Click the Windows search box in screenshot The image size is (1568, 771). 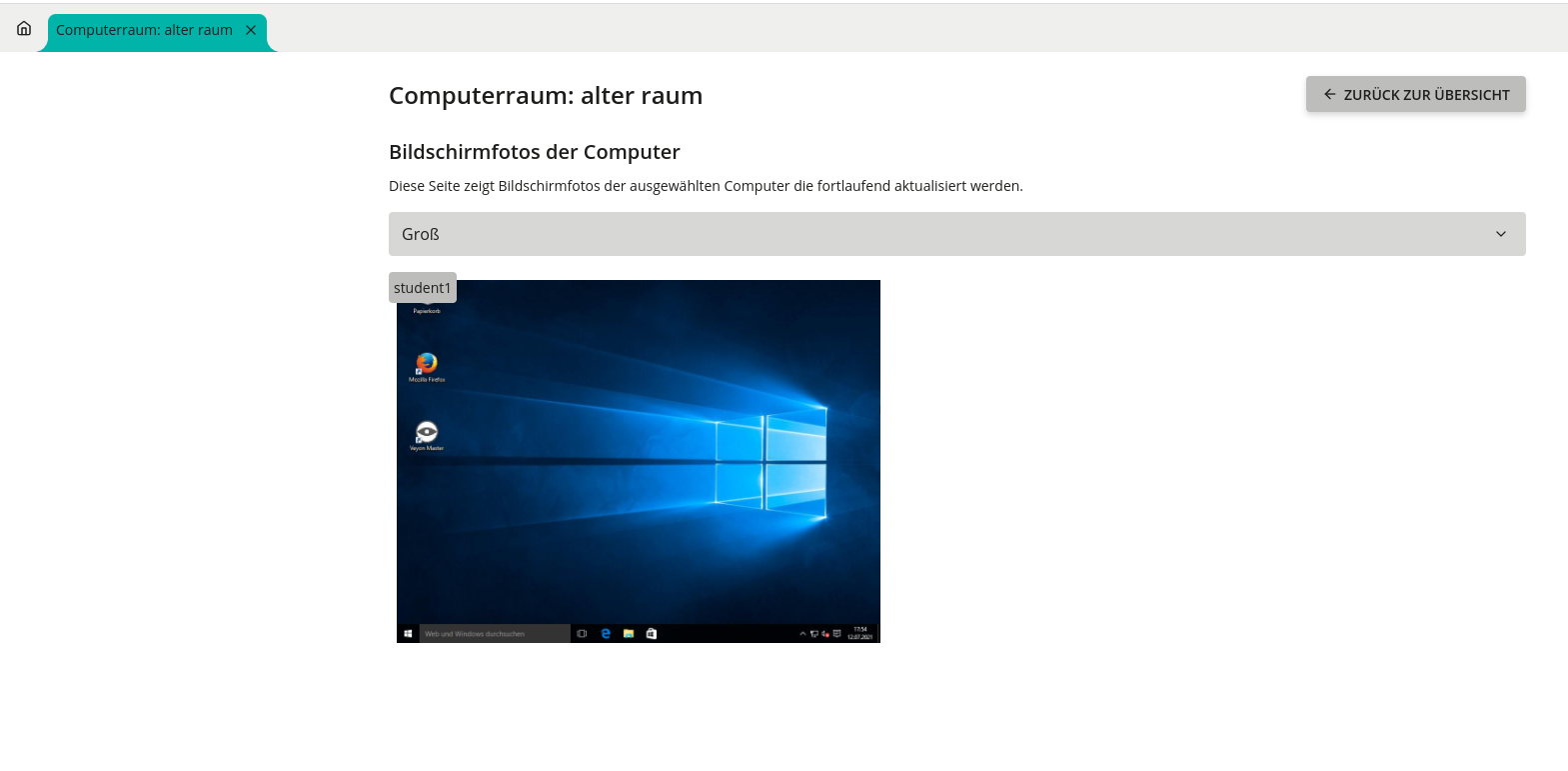(x=494, y=634)
